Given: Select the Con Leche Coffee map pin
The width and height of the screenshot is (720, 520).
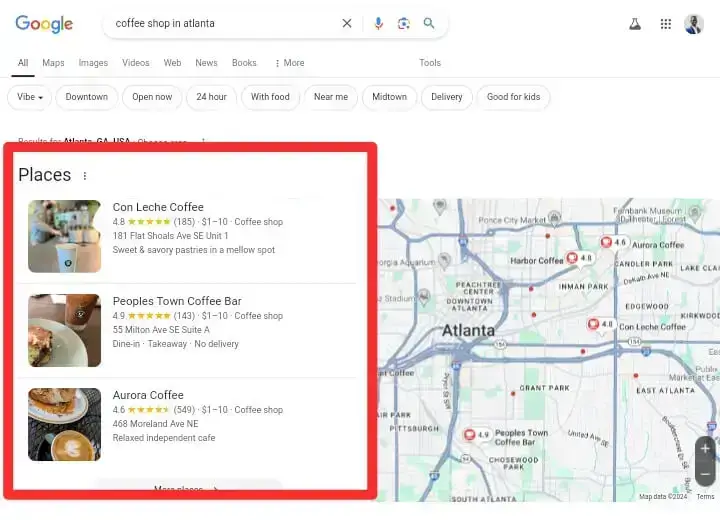Looking at the screenshot, I should (601, 324).
